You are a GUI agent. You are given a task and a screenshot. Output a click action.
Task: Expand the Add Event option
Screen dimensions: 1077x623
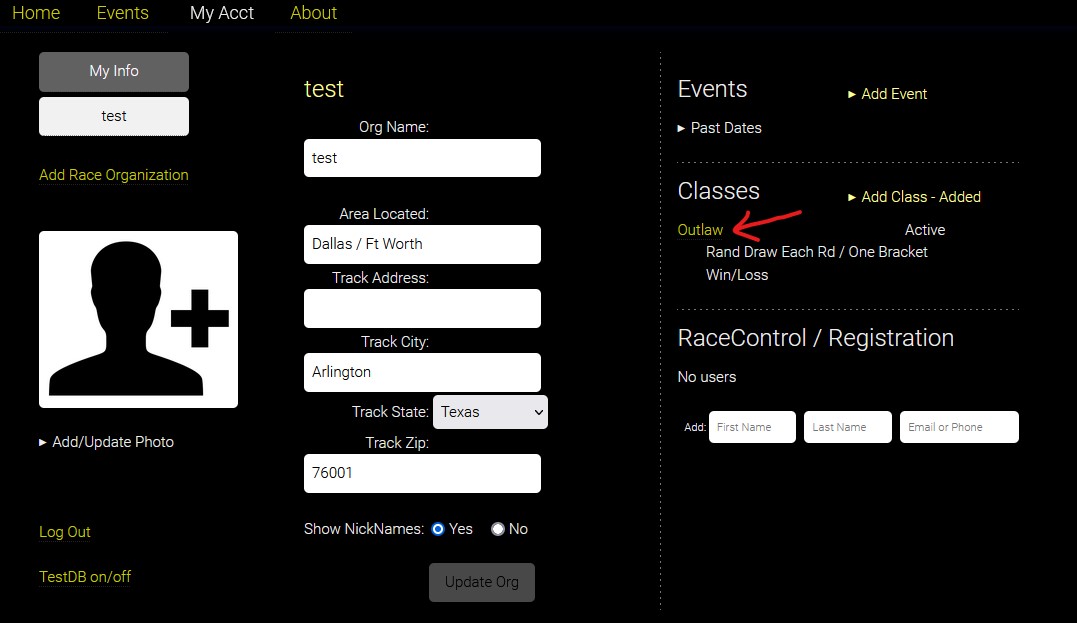coord(888,94)
